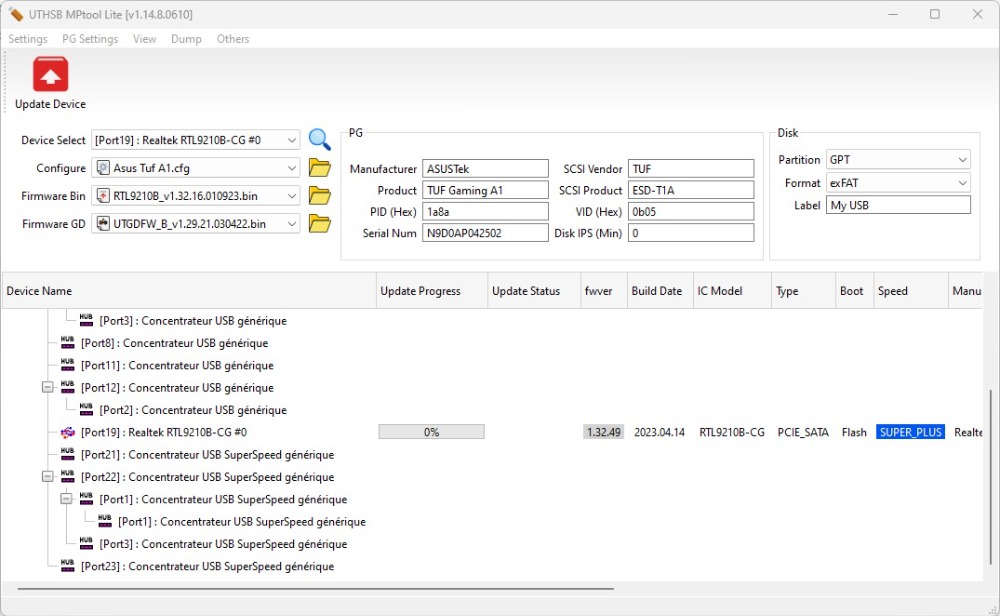1000x616 pixels.
Task: Click hub icon of Port8 entry
Action: point(67,343)
